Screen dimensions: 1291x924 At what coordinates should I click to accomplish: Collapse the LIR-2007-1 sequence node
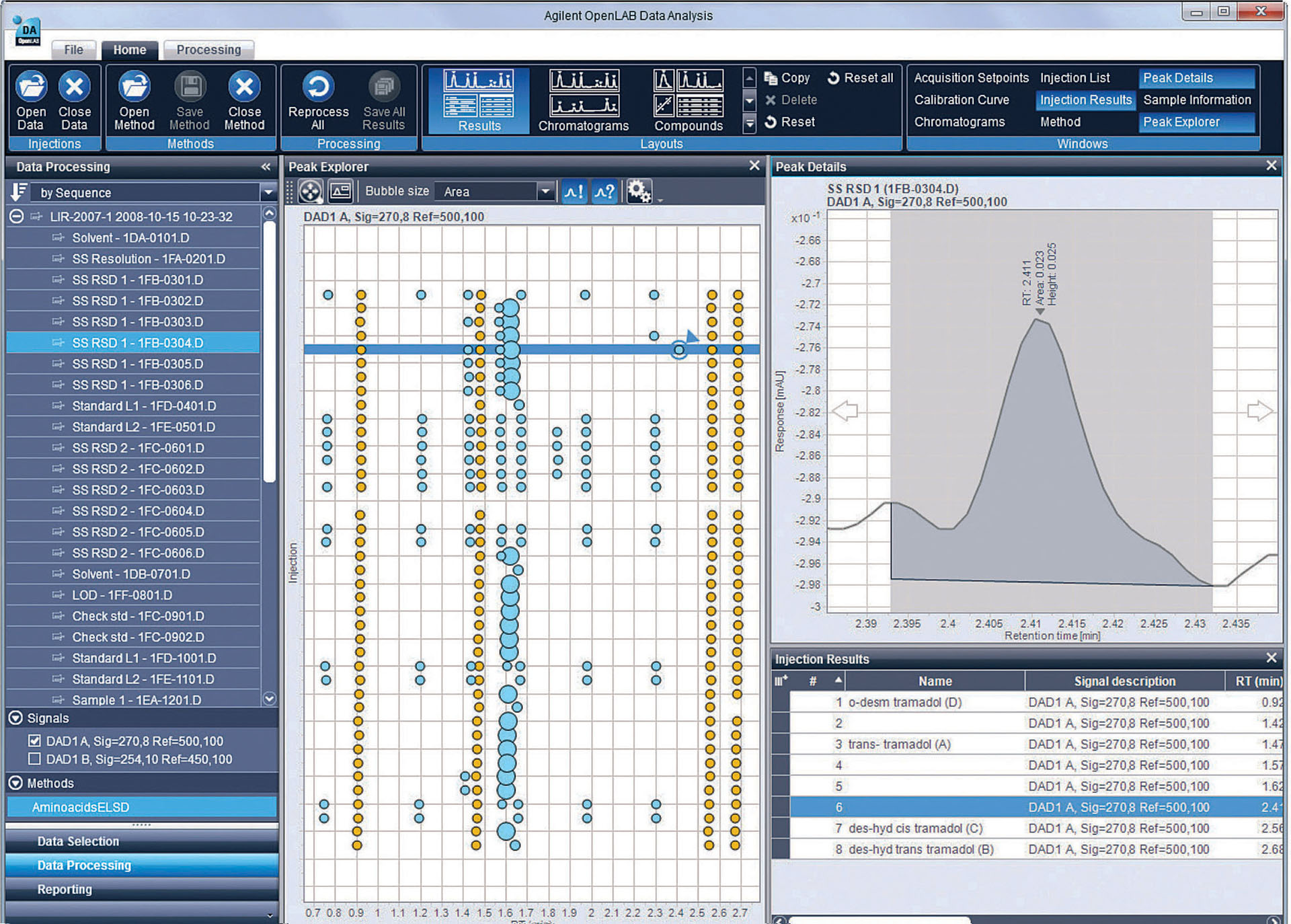[16, 217]
